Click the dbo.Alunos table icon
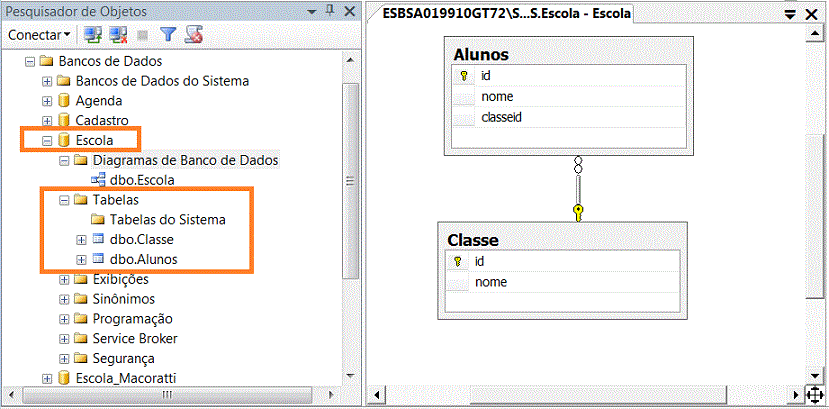This screenshot has width=829, height=409. pos(98,259)
